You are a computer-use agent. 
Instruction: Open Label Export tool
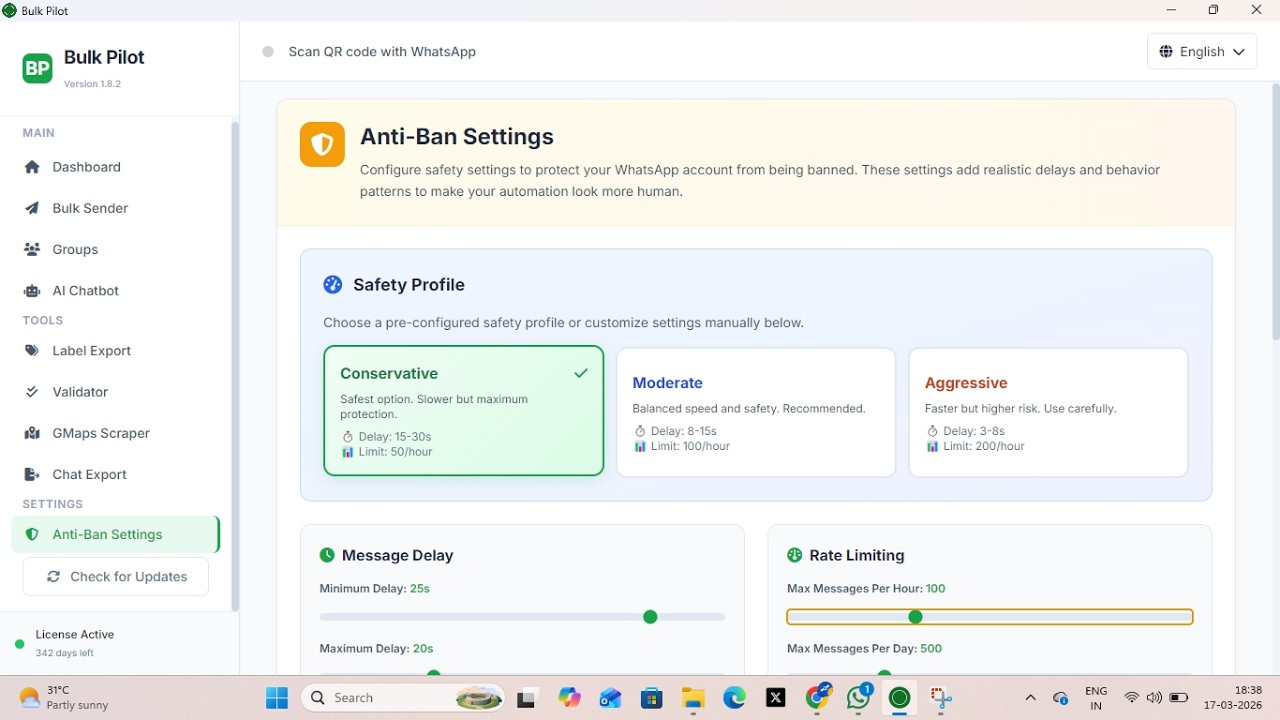[x=116, y=351]
